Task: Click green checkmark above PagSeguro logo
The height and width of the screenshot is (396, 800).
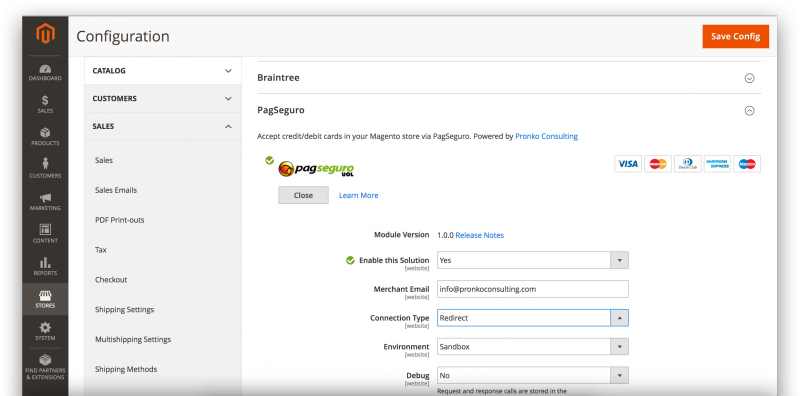Action: 269,161
